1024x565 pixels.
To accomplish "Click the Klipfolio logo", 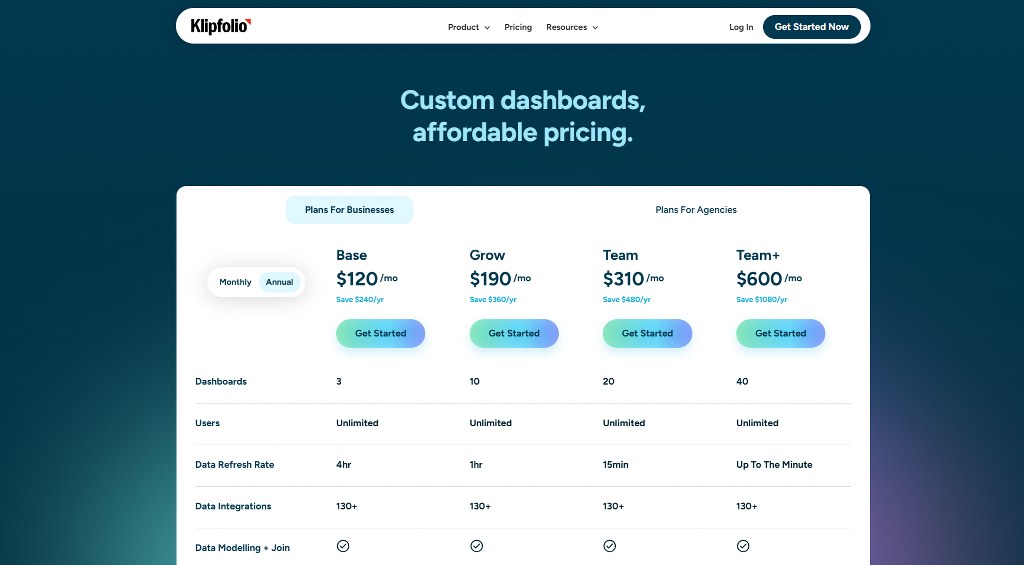I will pyautogui.click(x=221, y=26).
